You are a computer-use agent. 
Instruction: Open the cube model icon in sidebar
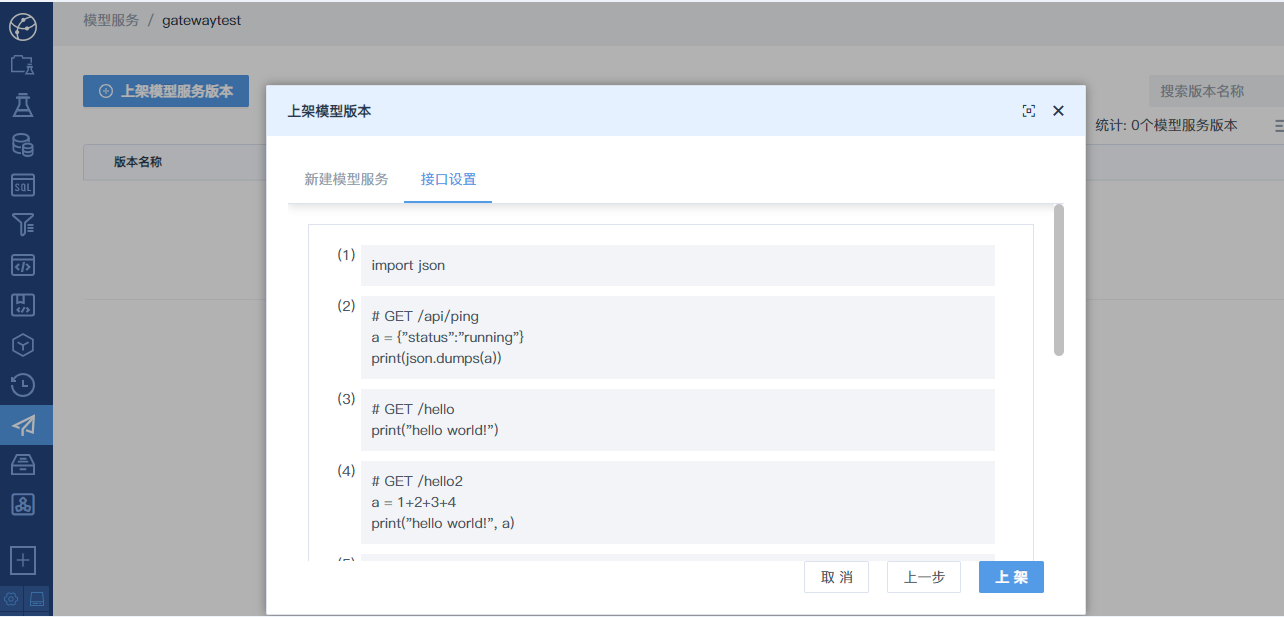22,345
